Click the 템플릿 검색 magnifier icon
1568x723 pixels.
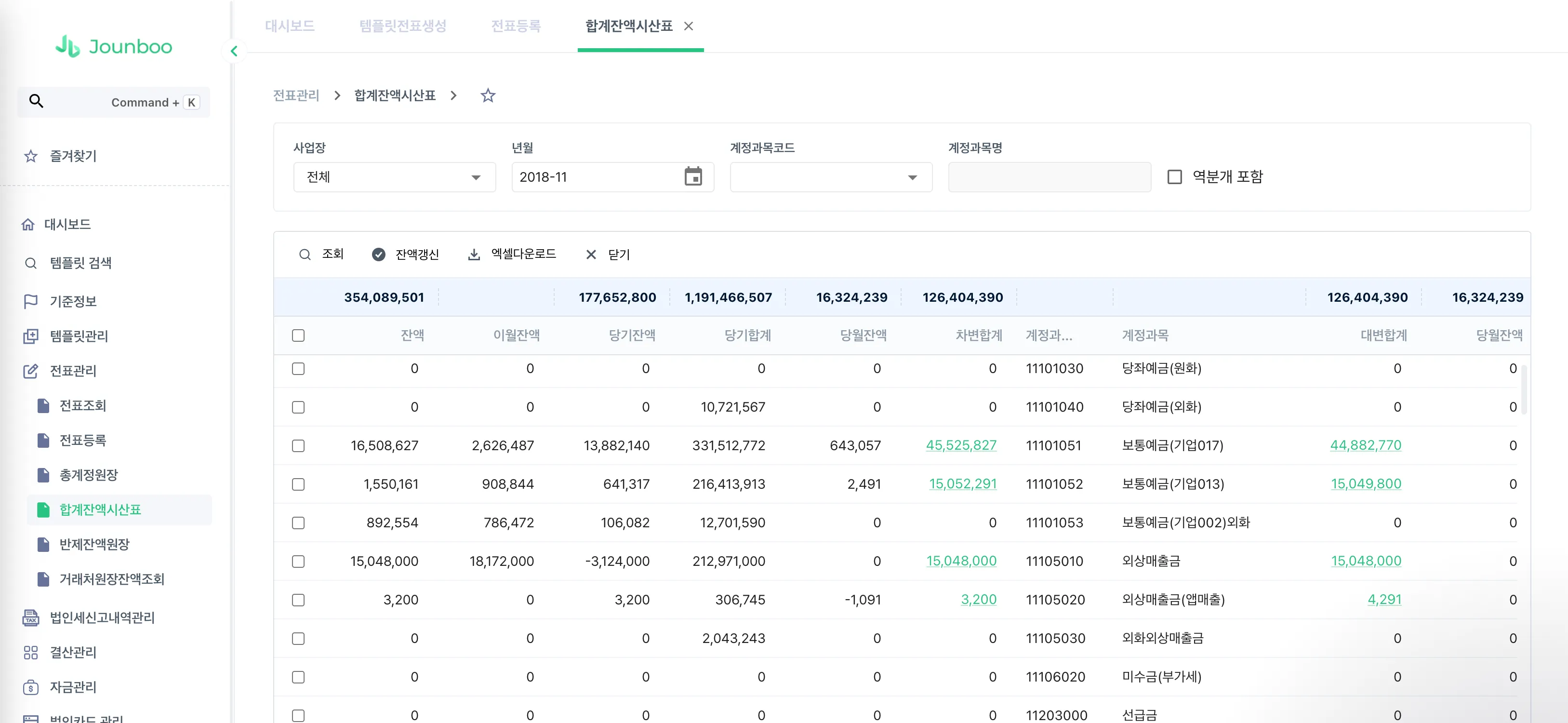tap(30, 263)
